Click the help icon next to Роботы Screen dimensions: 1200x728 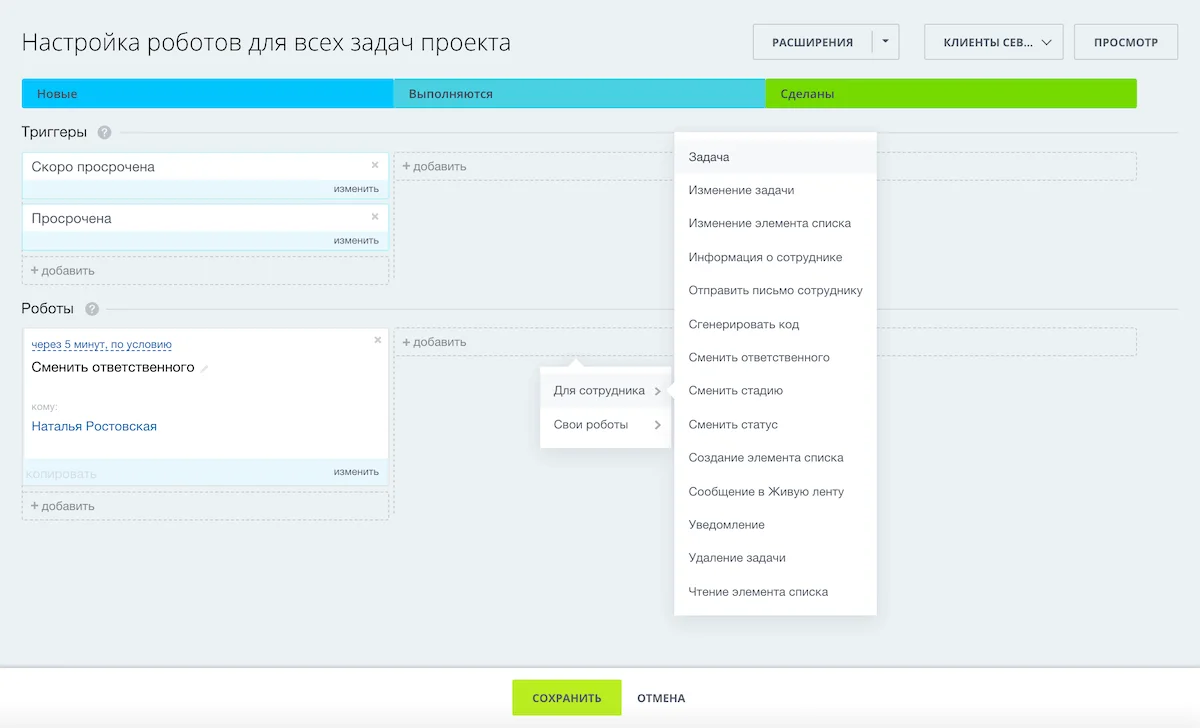pyautogui.click(x=92, y=309)
